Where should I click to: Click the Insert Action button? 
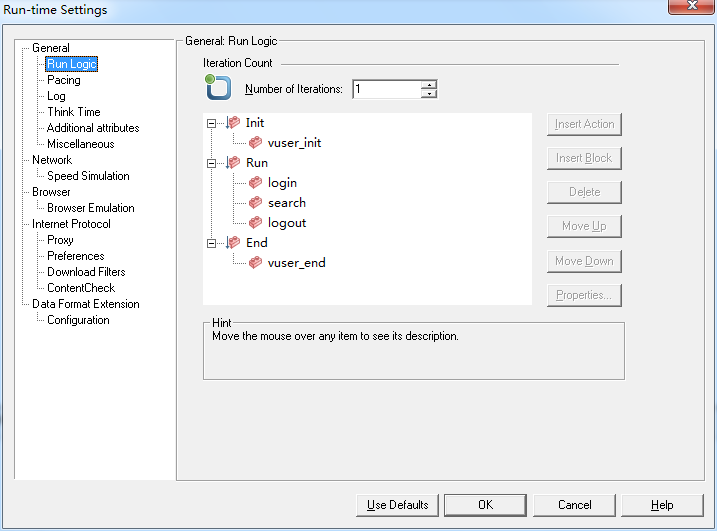pyautogui.click(x=584, y=124)
